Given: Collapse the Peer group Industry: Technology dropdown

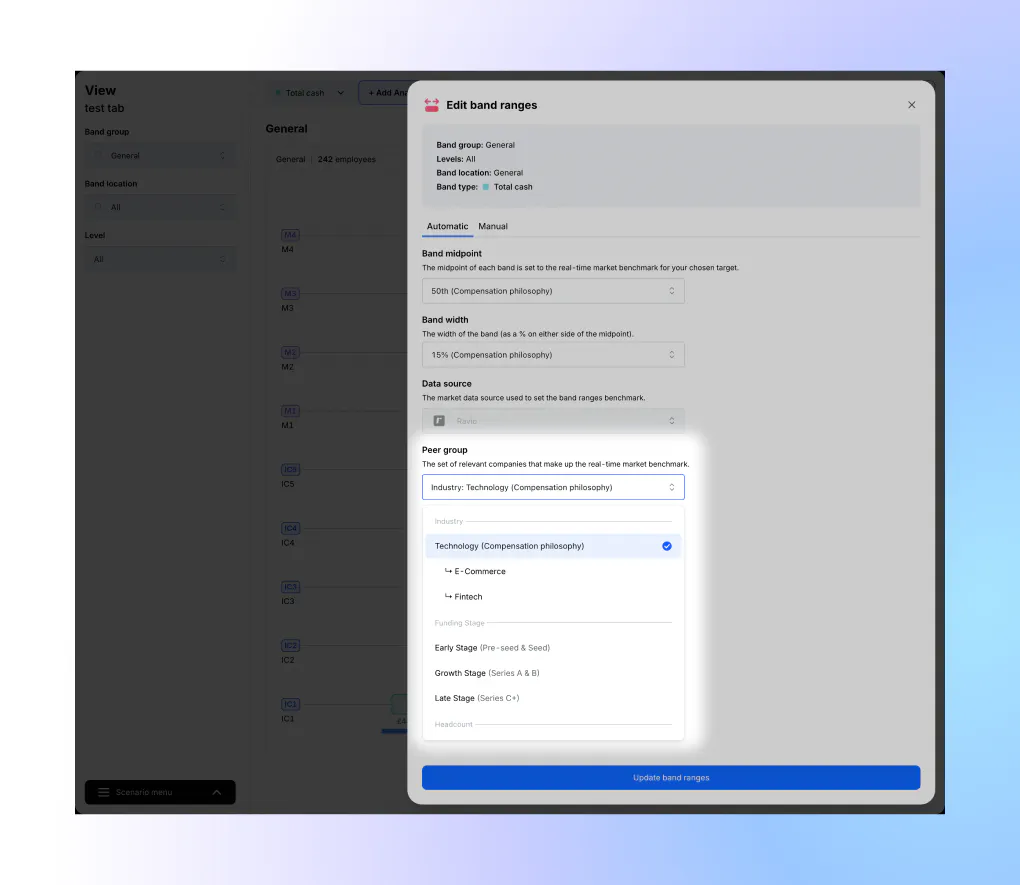Looking at the screenshot, I should [x=553, y=487].
